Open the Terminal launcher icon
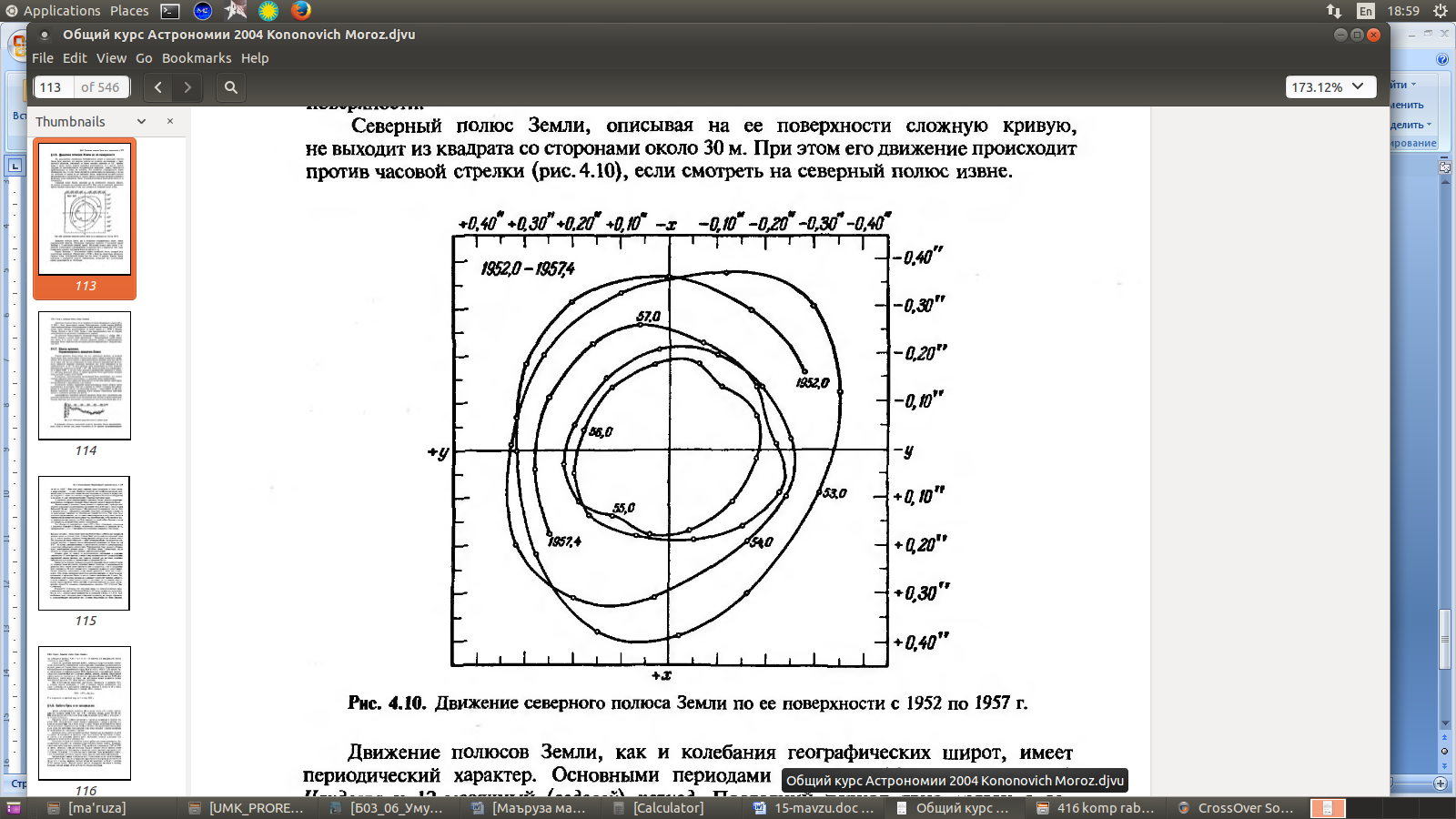This screenshot has width=1456, height=819. (170, 11)
